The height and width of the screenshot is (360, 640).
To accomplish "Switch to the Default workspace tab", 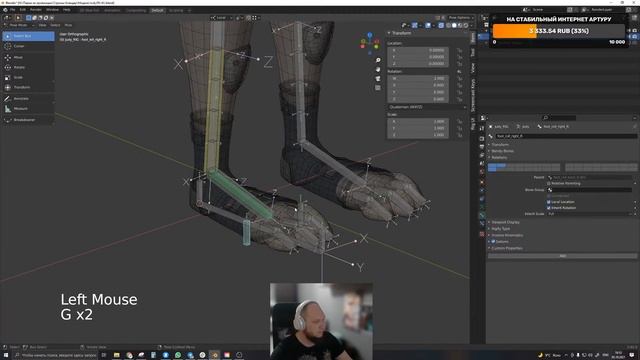I will pos(157,10).
